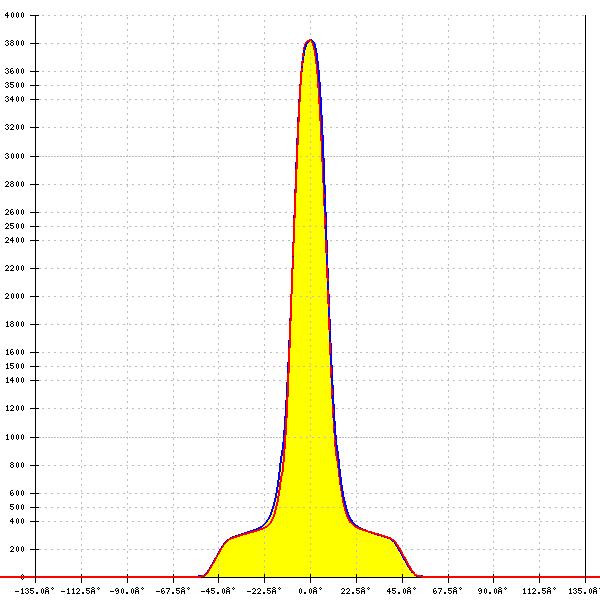This screenshot has height=600, width=600.
Task: Click the 1500 y-axis label
Action: tap(15, 366)
